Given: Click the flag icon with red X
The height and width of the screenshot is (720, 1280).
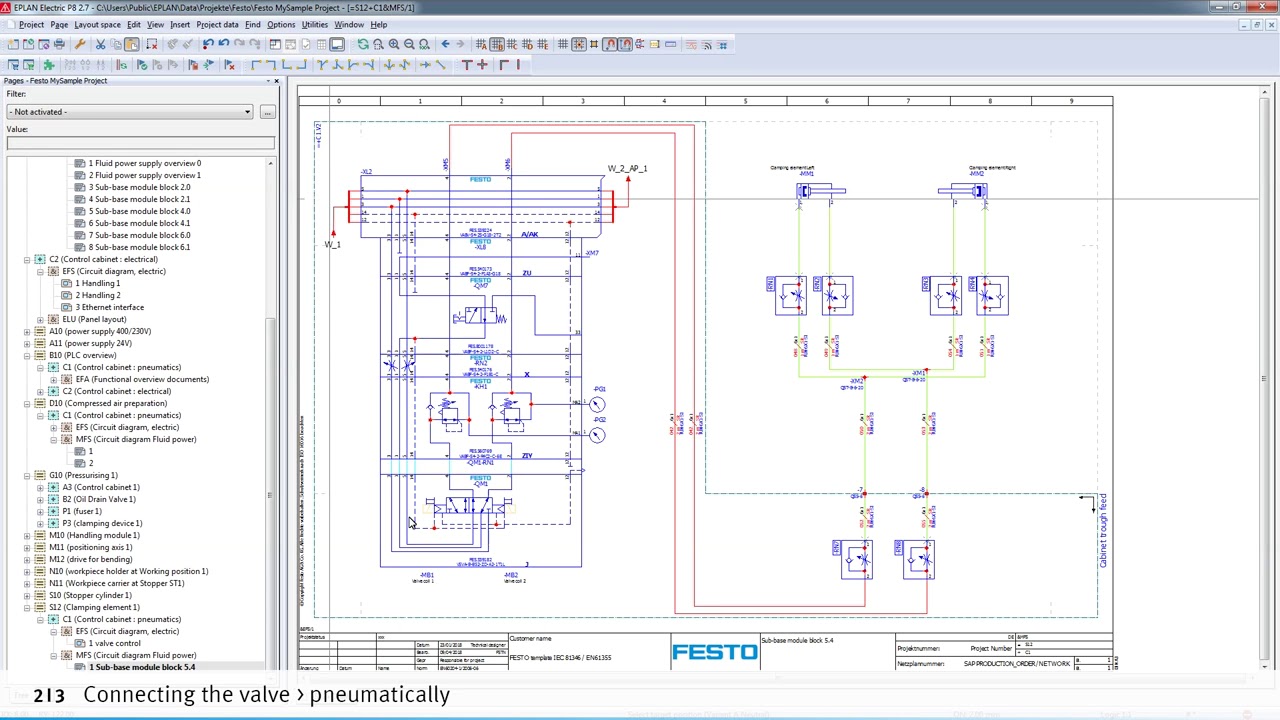Looking at the screenshot, I should tap(229, 65).
